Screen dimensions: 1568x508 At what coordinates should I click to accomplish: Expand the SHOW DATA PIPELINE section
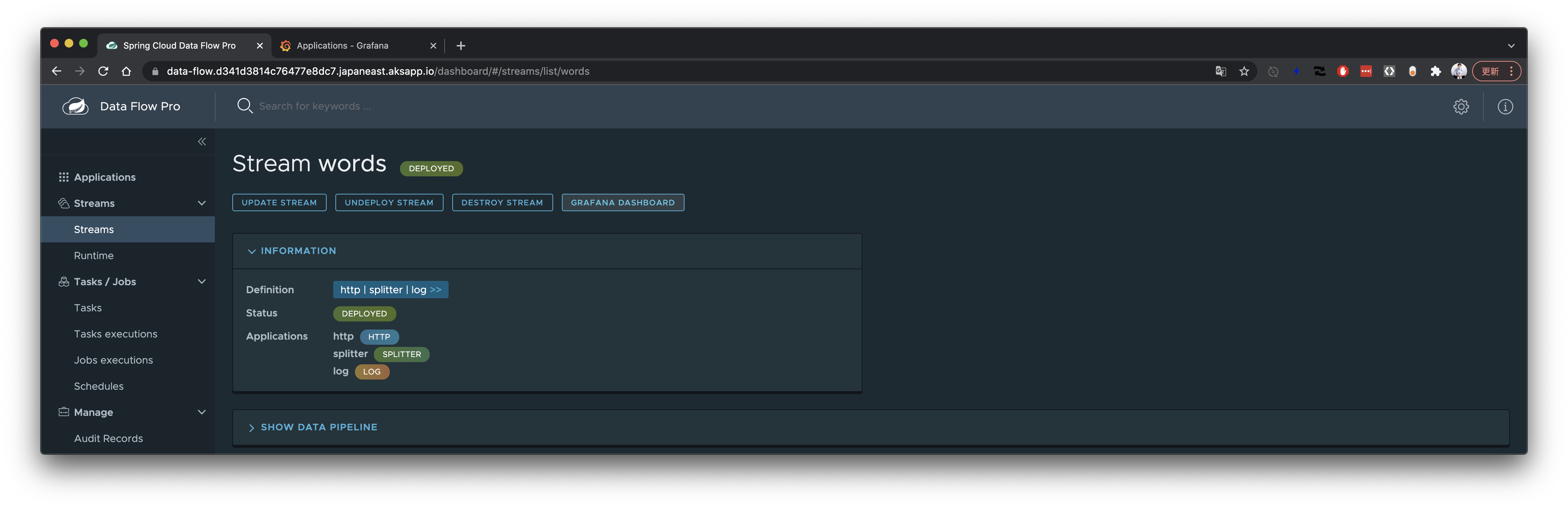click(x=312, y=427)
